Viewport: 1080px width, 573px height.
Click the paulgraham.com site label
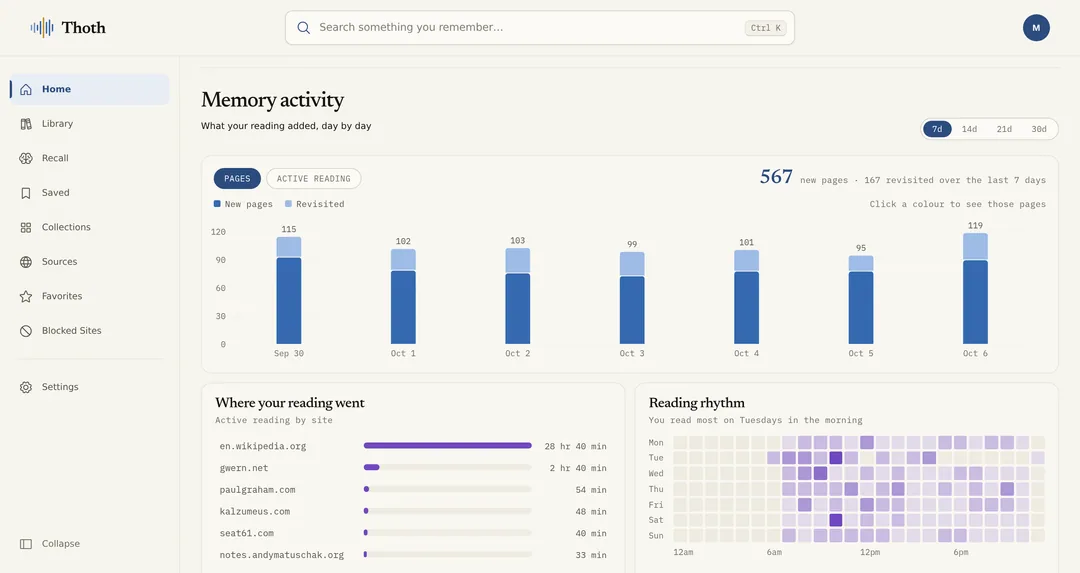257,490
